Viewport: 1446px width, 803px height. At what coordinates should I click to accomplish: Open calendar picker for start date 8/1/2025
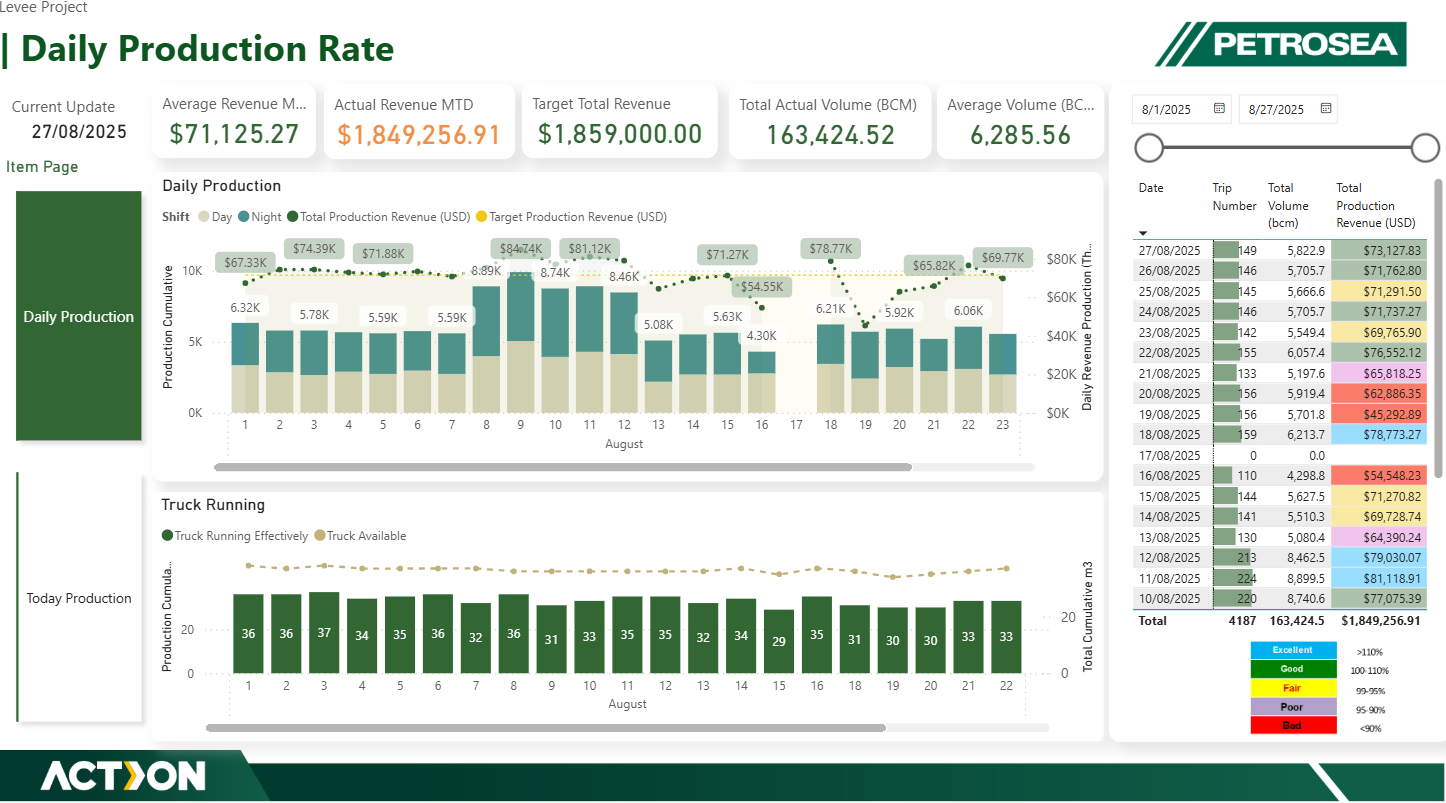[1219, 109]
